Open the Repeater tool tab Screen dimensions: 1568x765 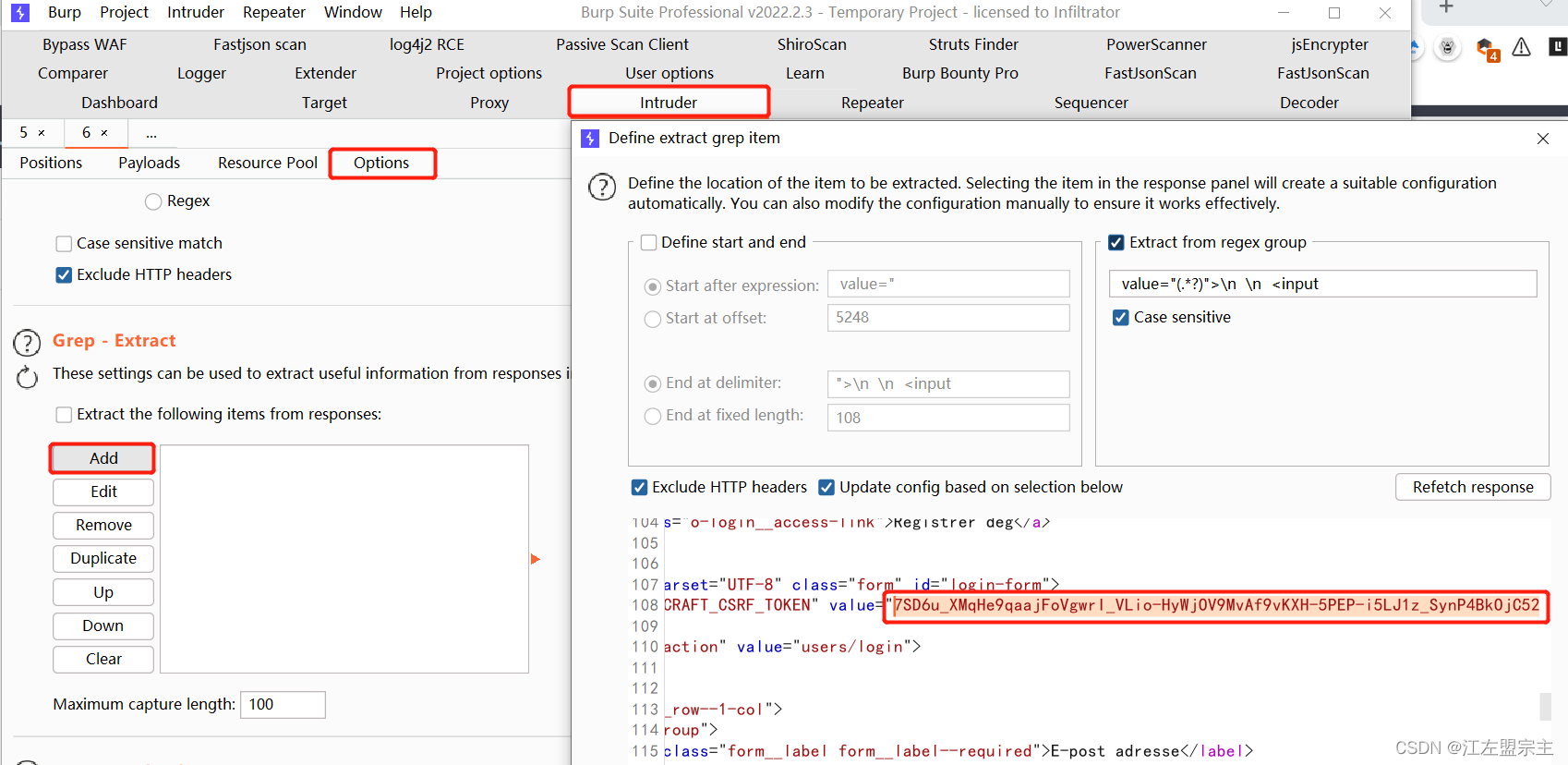coord(873,103)
